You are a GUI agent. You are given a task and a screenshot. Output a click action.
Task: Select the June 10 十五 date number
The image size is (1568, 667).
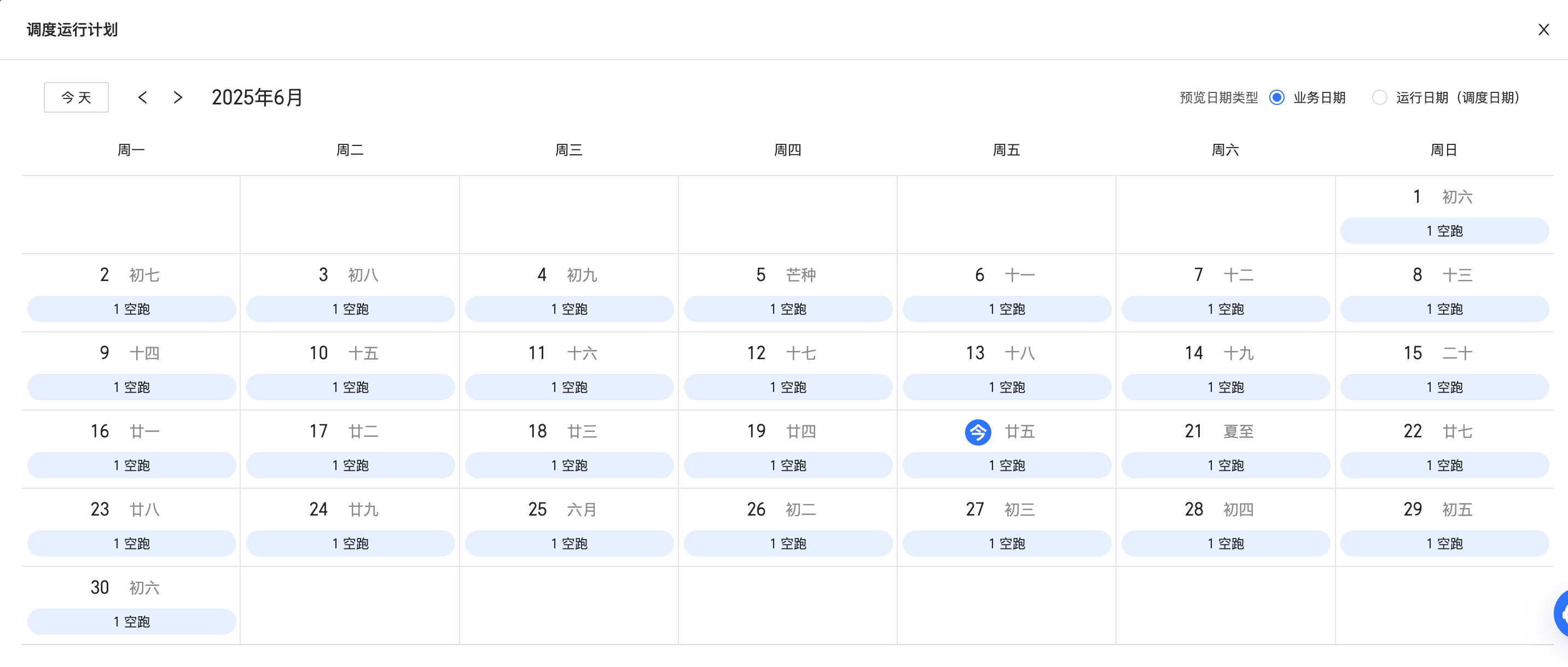[x=318, y=353]
